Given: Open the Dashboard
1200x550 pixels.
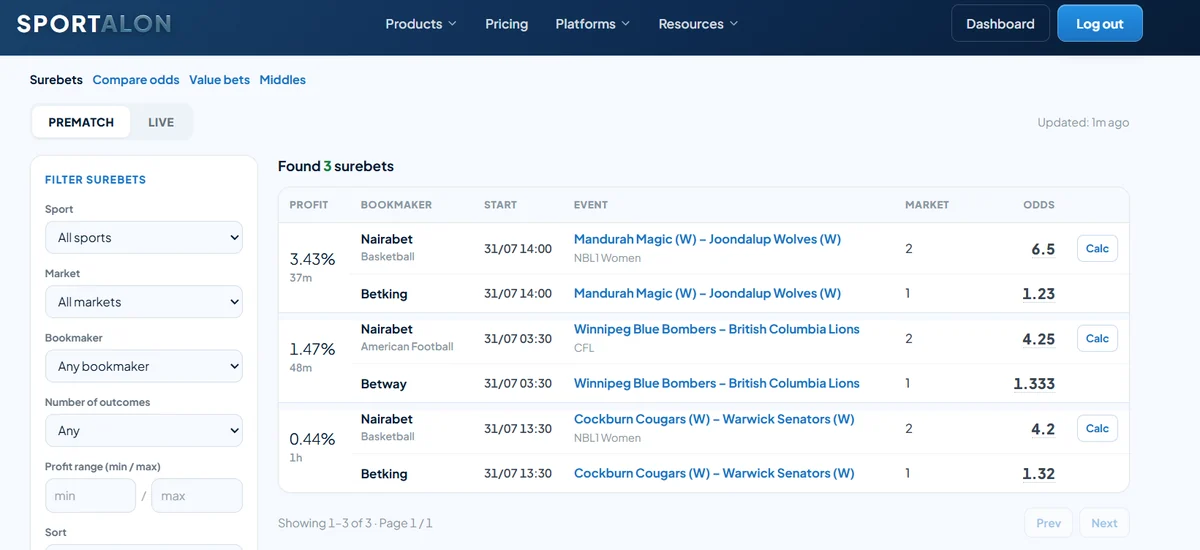Looking at the screenshot, I should [x=1000, y=24].
